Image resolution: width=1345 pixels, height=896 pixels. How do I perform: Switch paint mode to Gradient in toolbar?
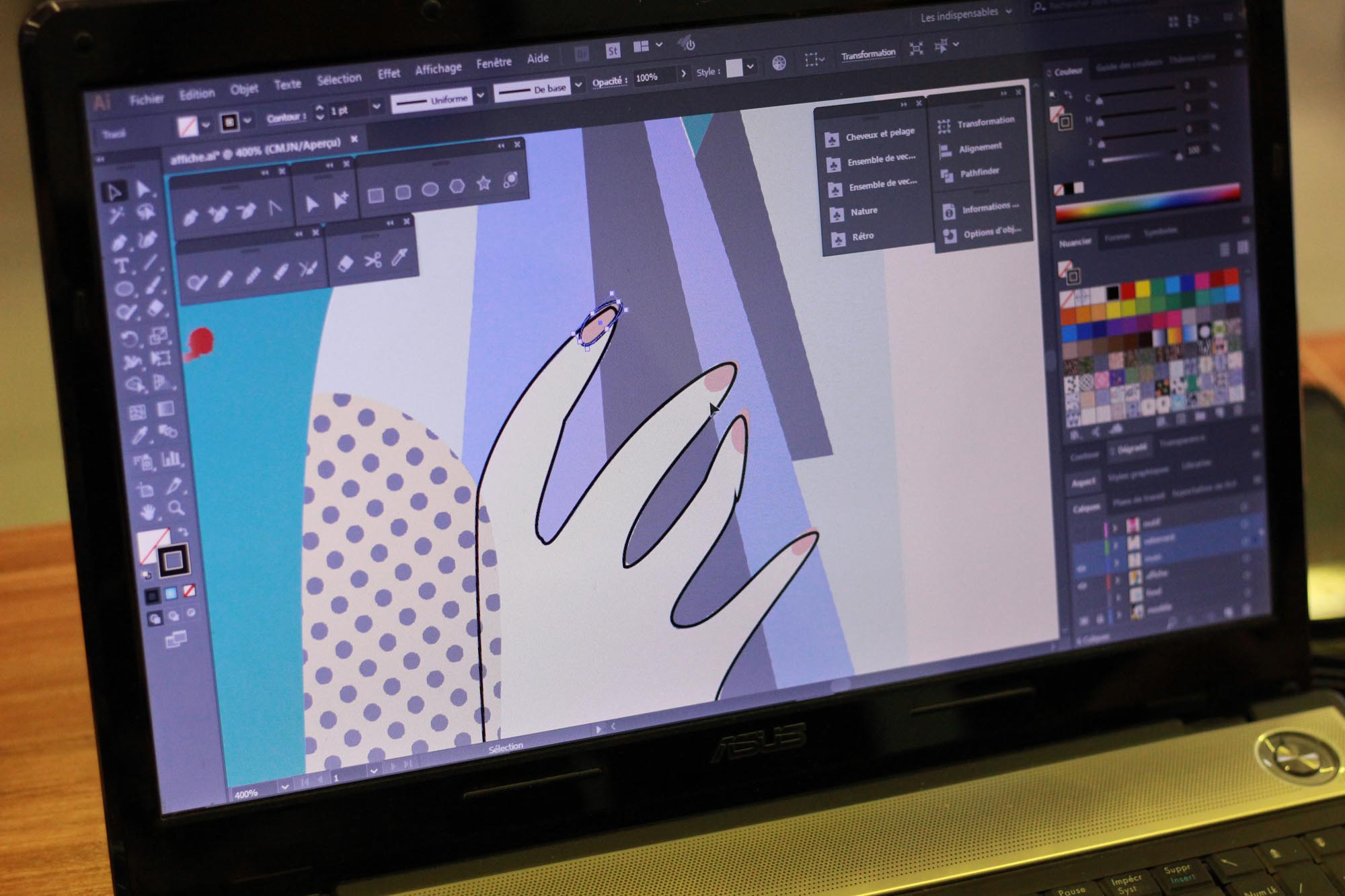[171, 593]
